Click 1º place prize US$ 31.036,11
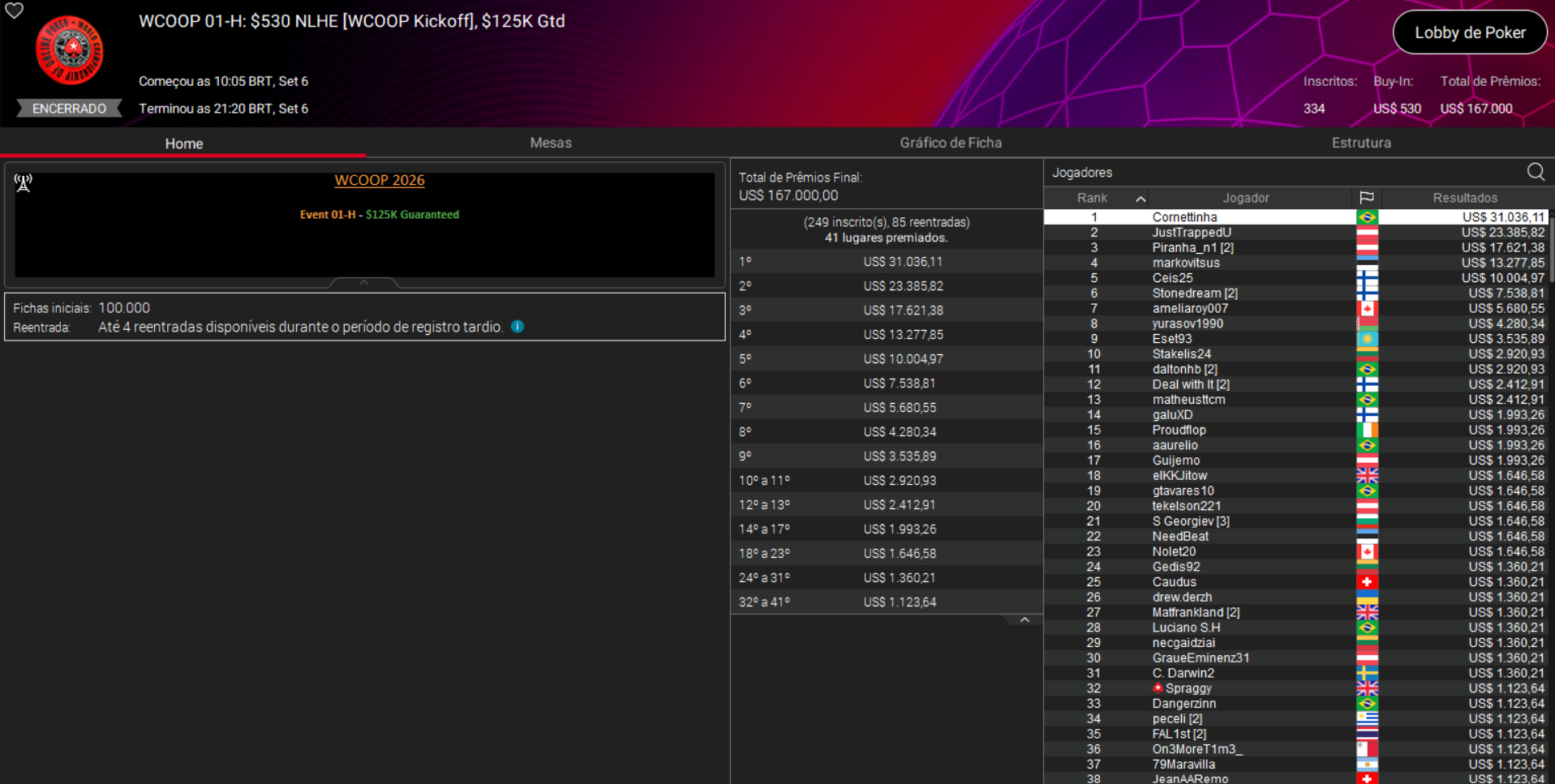 [x=903, y=262]
